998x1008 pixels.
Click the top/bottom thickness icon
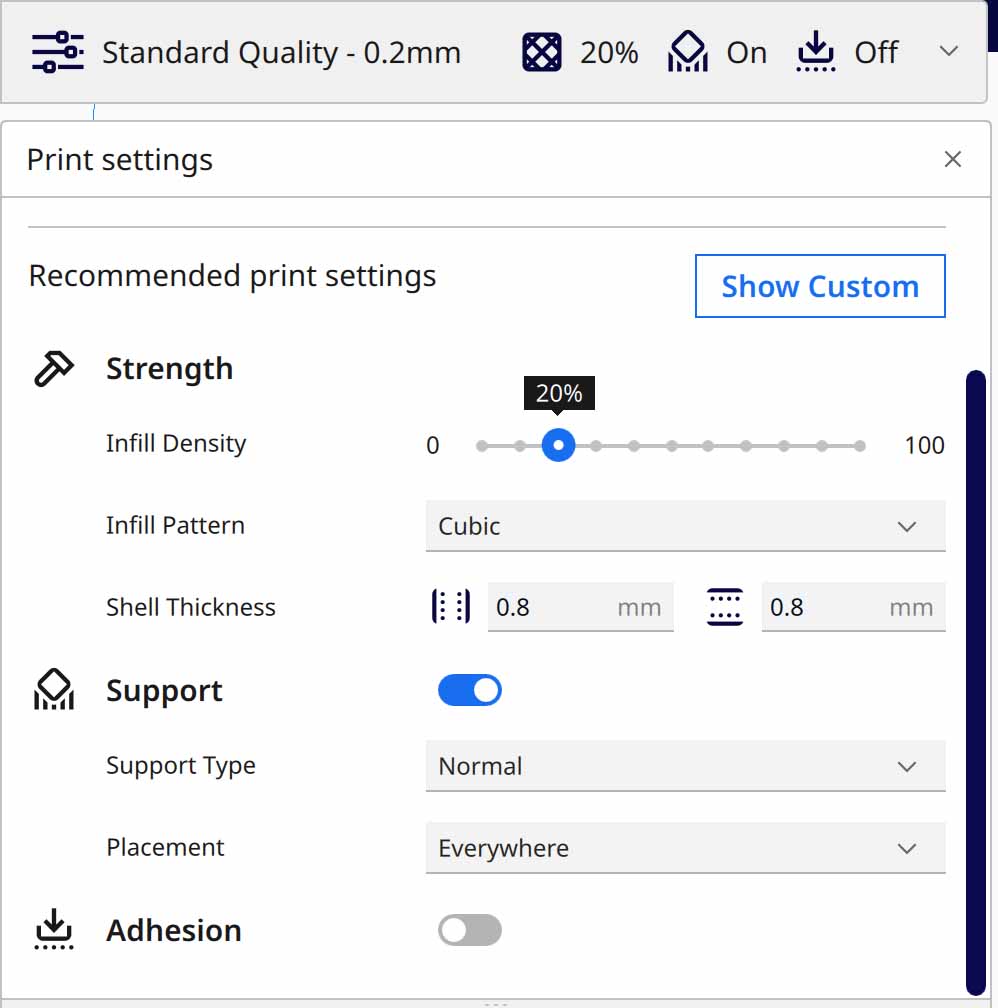725,607
